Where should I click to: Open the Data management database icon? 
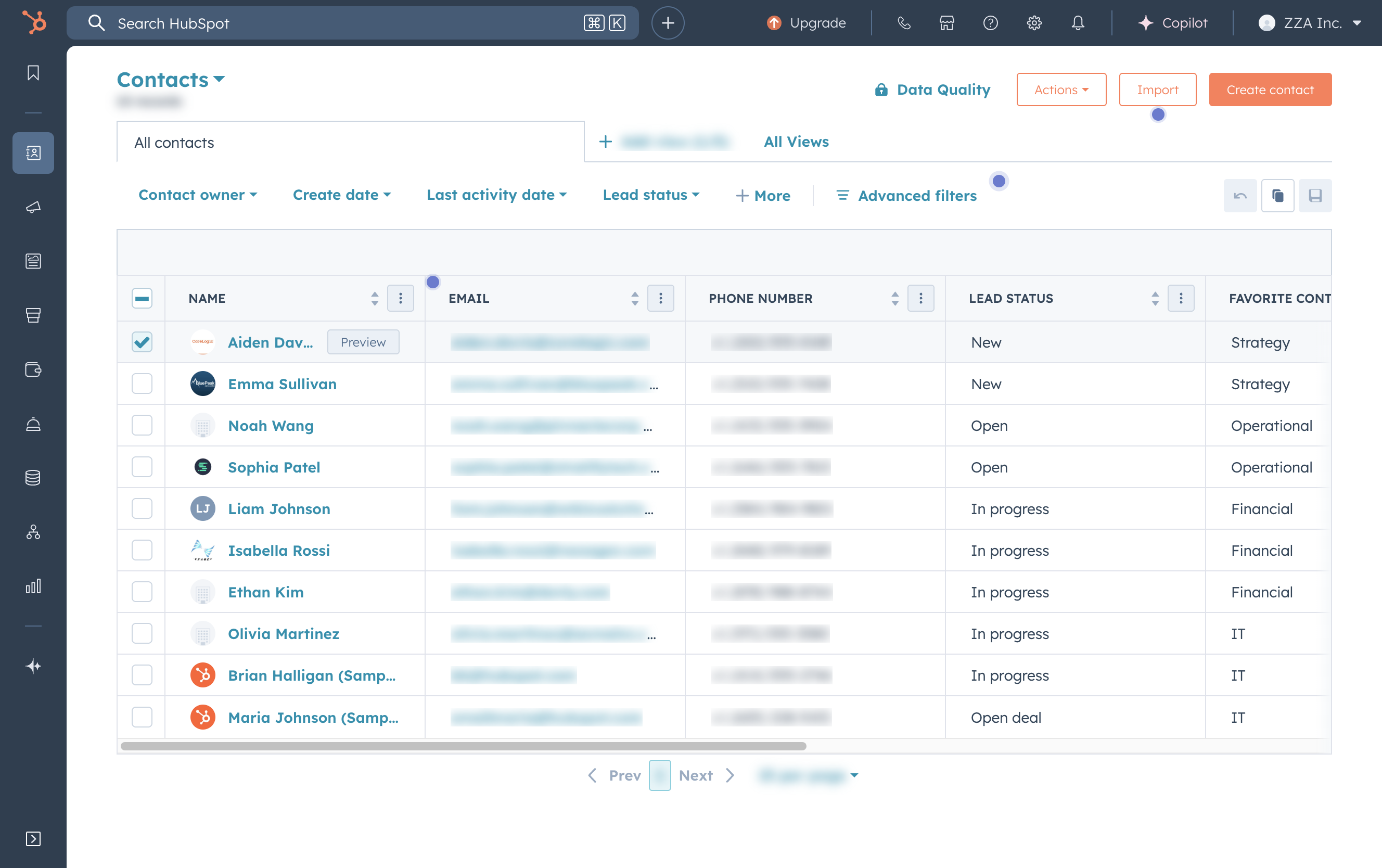click(33, 478)
